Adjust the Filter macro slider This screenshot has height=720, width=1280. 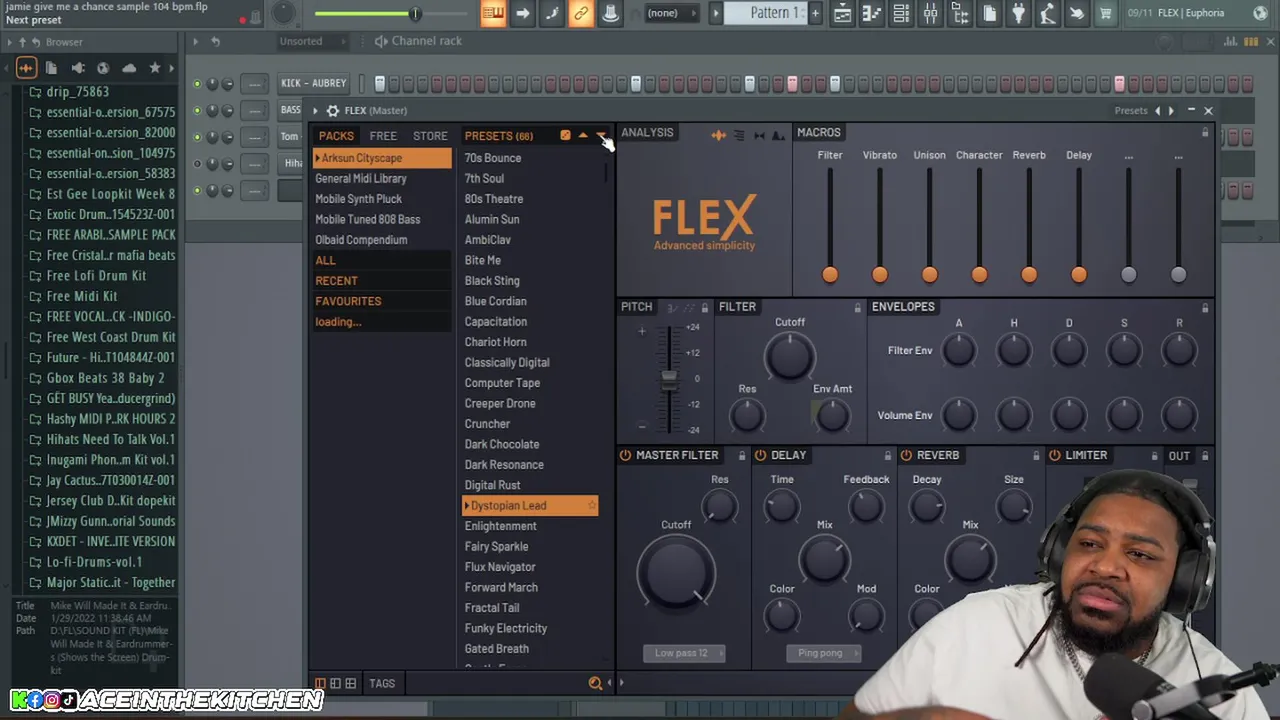pyautogui.click(x=830, y=274)
